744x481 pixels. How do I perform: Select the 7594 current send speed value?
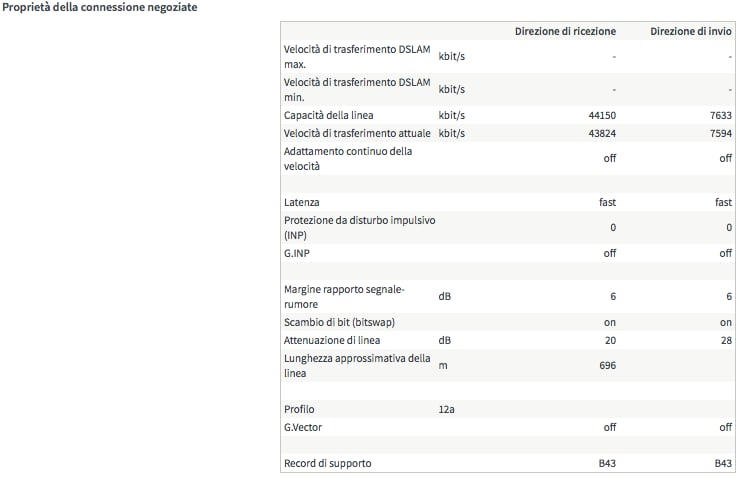click(720, 134)
